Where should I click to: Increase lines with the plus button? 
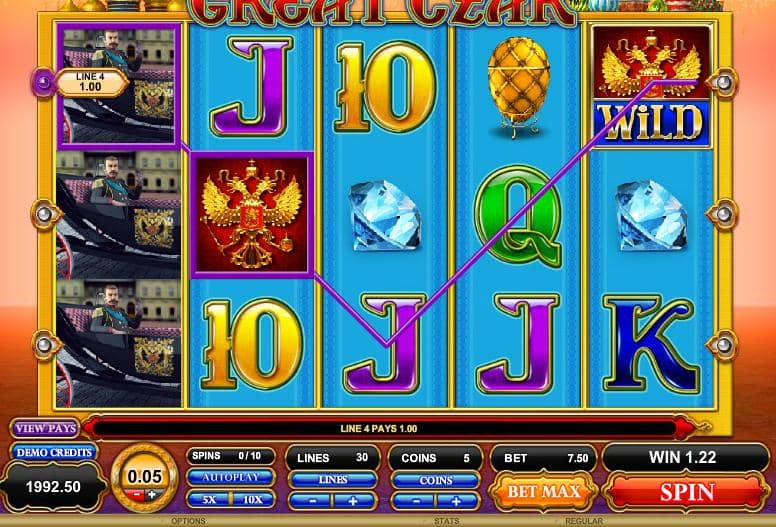353,501
